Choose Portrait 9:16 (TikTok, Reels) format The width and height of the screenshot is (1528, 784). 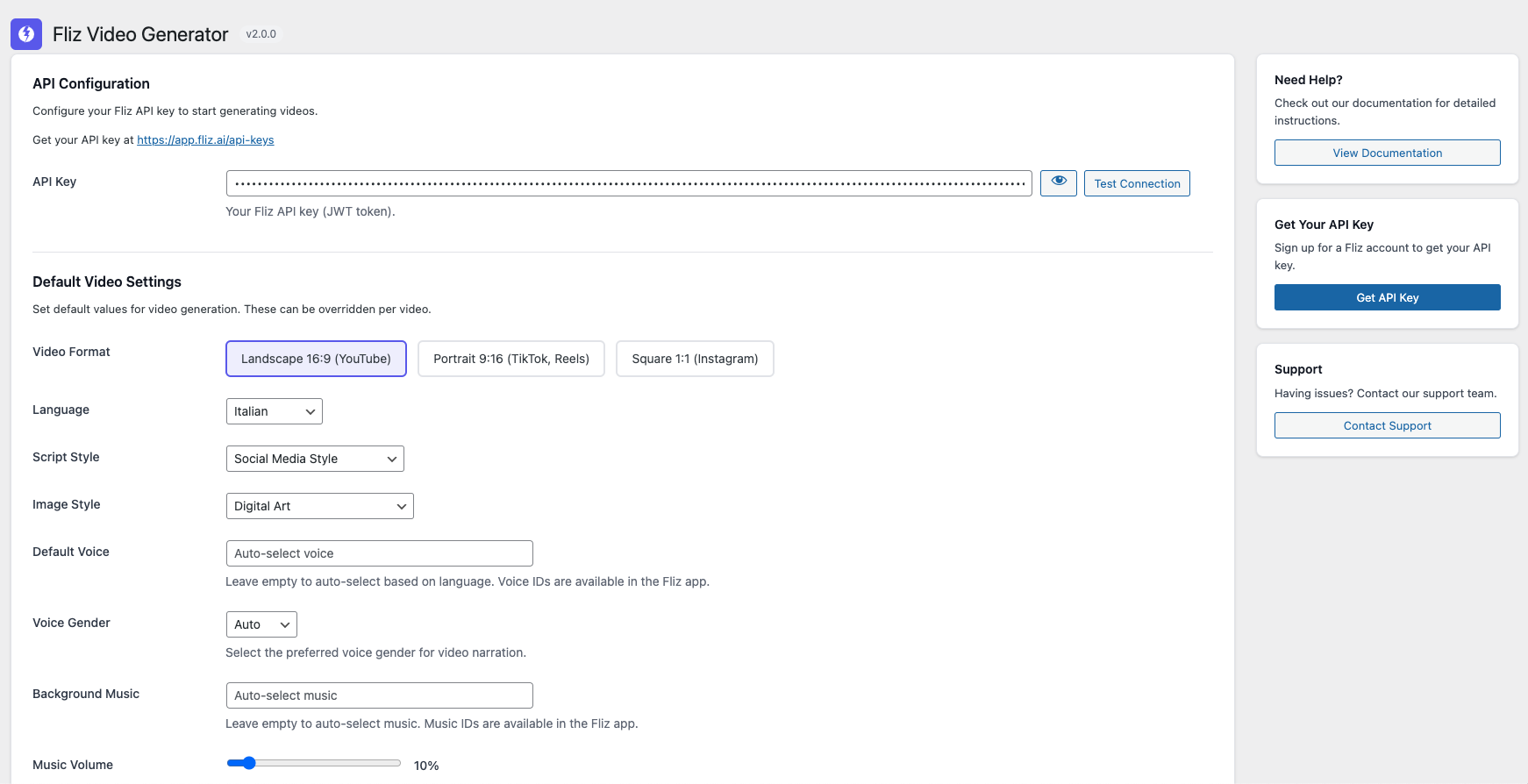coord(511,359)
